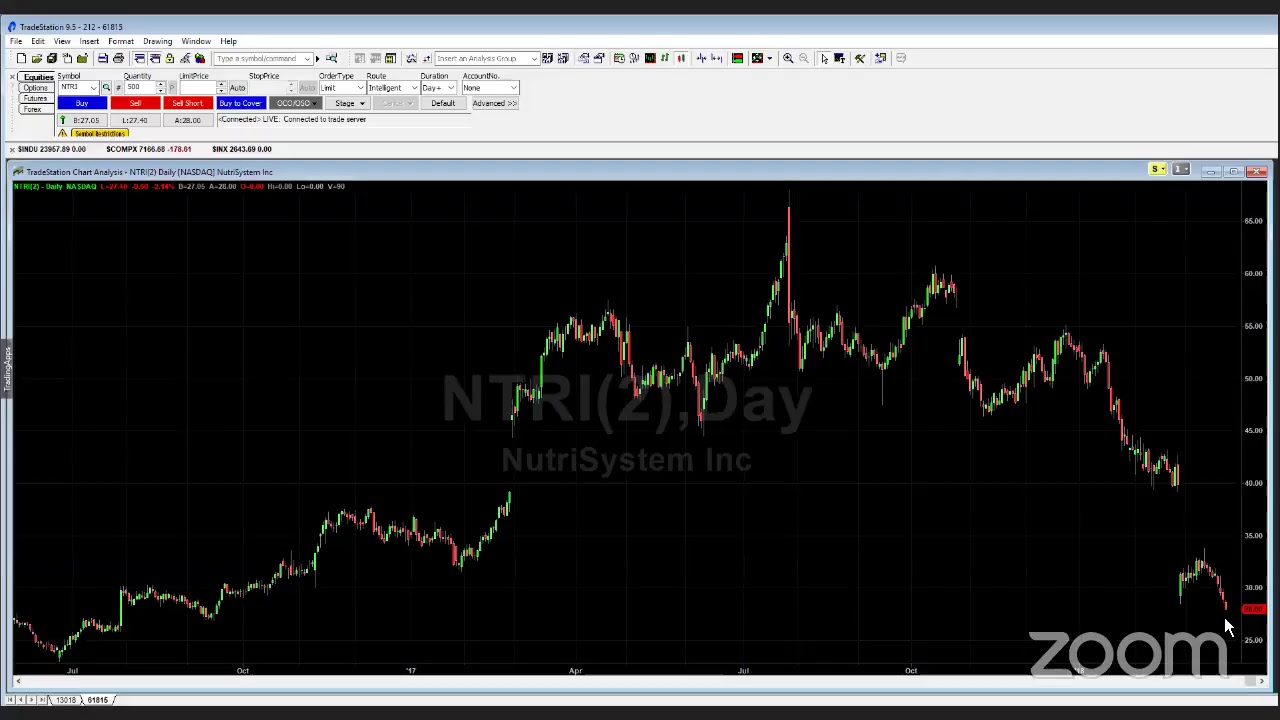Toggle the P button beside Quantity

(x=171, y=87)
